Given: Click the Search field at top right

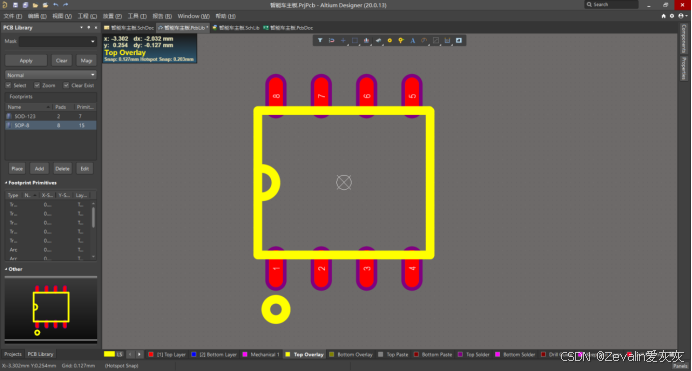Looking at the screenshot, I should (611, 4).
